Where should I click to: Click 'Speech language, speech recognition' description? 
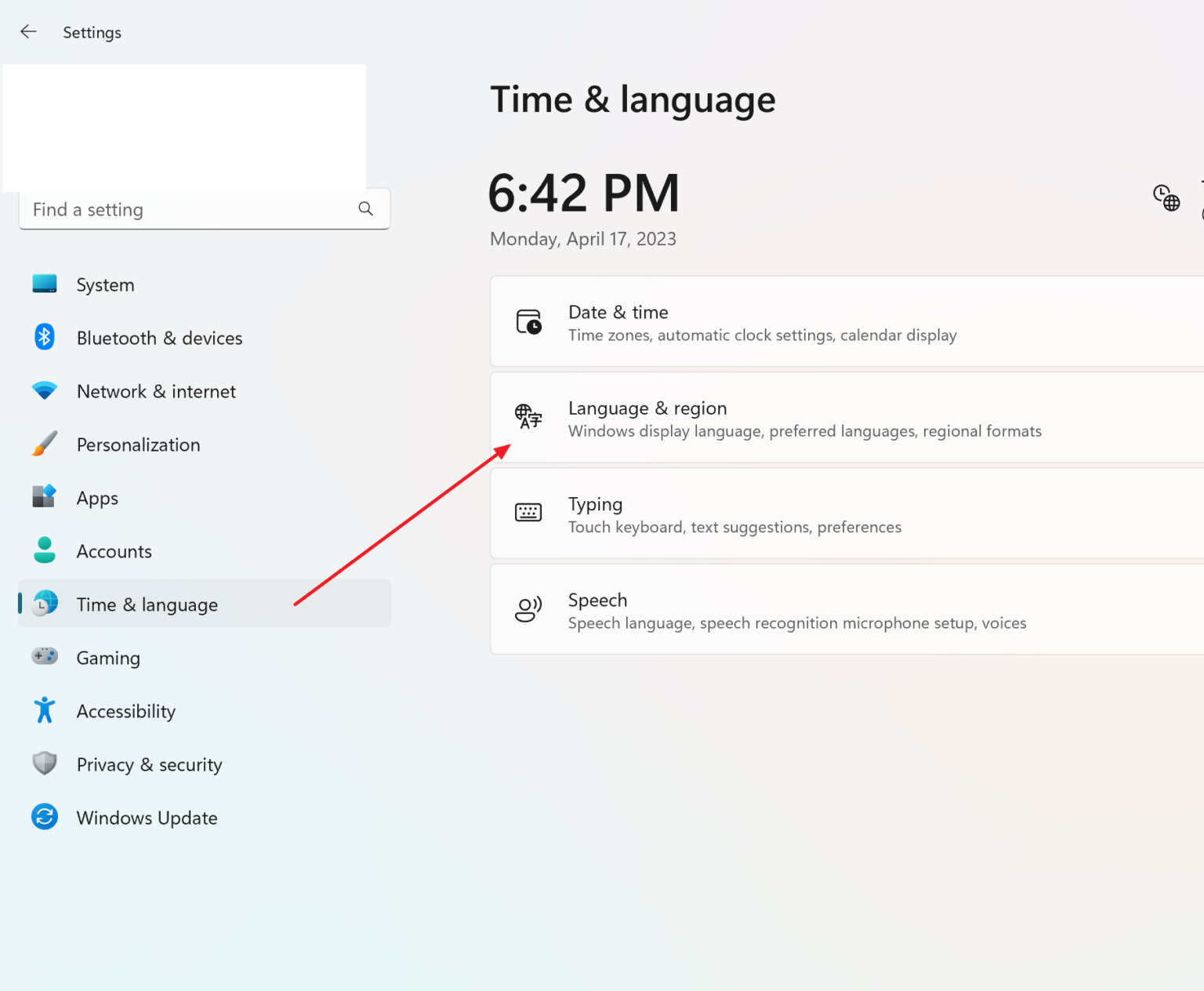[797, 623]
